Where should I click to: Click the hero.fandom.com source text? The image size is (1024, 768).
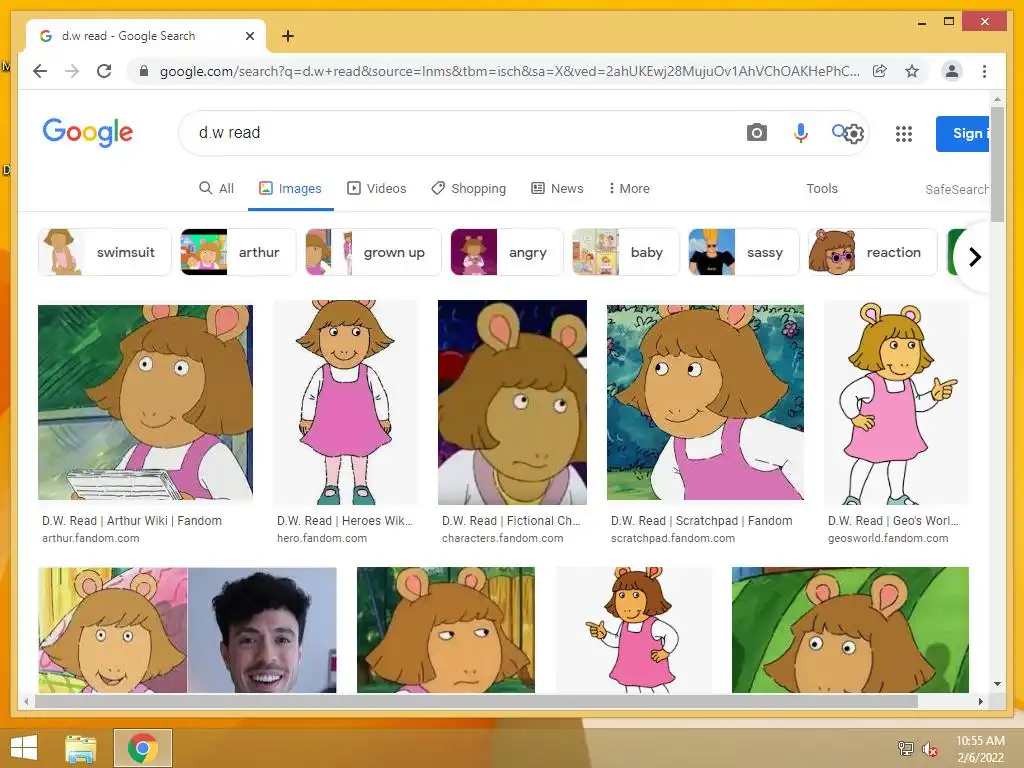pos(322,538)
